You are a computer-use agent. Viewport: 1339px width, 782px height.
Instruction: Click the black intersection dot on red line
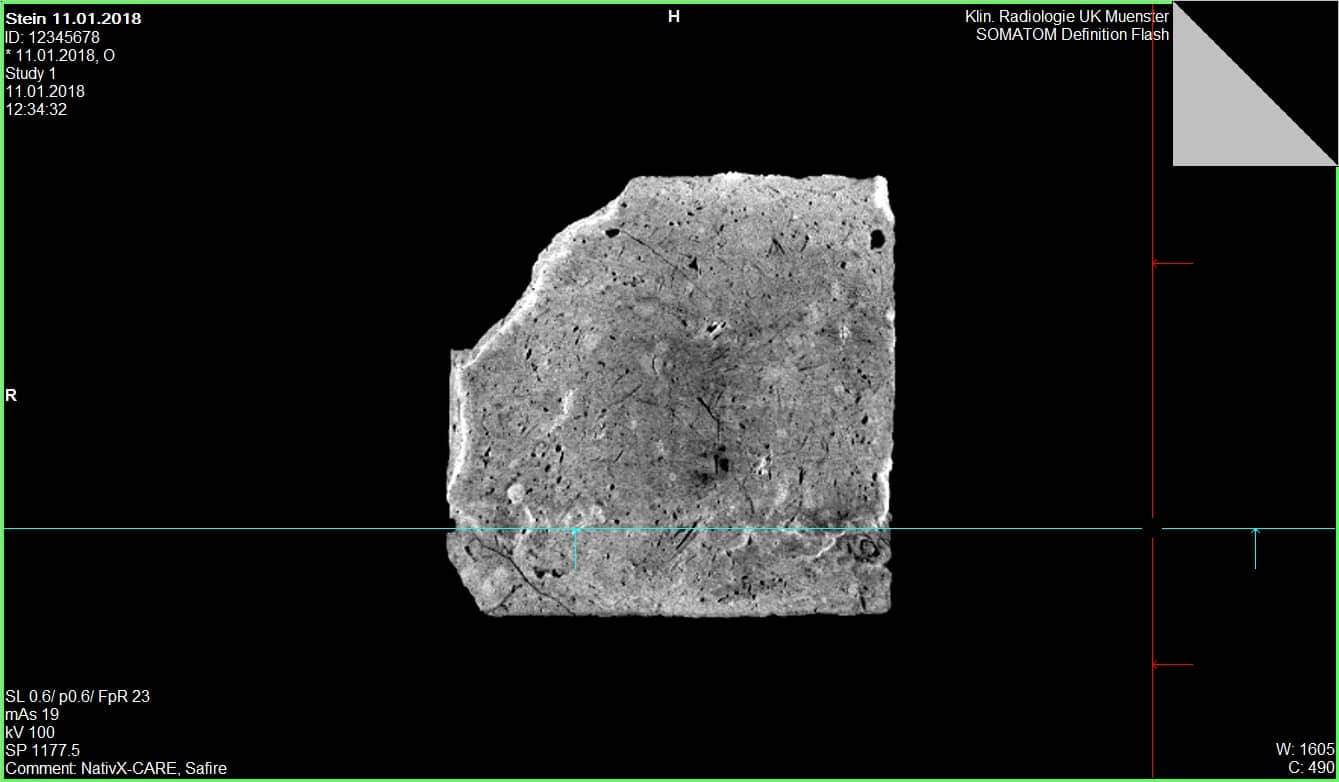[x=1153, y=529]
